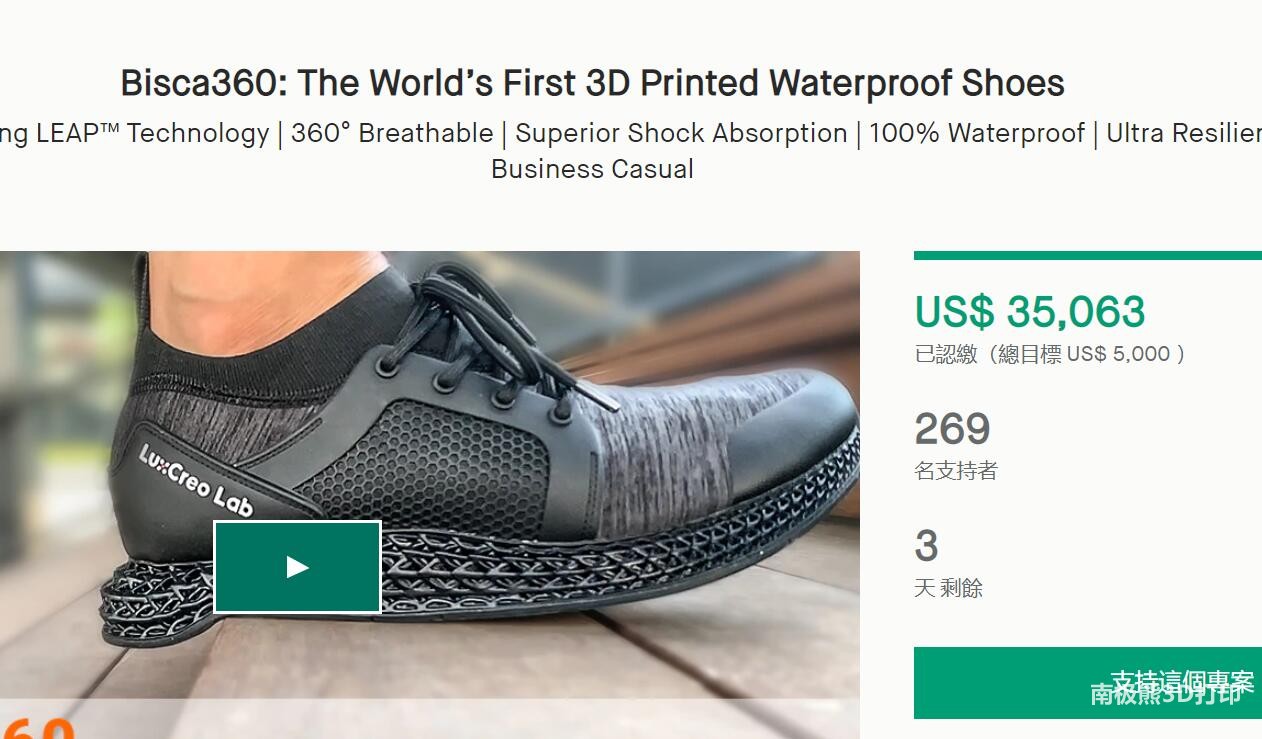This screenshot has width=1262, height=739.
Task: Click the 100% Waterproof tagline text
Action: pyautogui.click(x=976, y=134)
